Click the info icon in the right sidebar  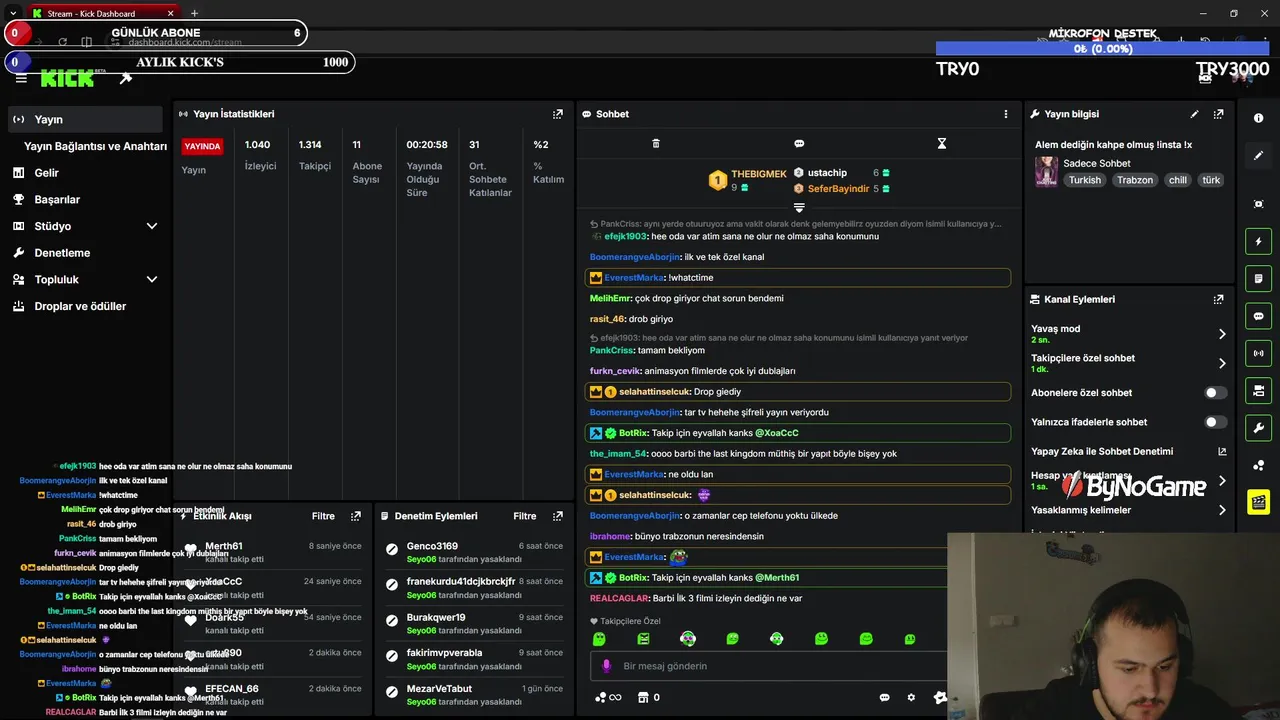[1258, 118]
